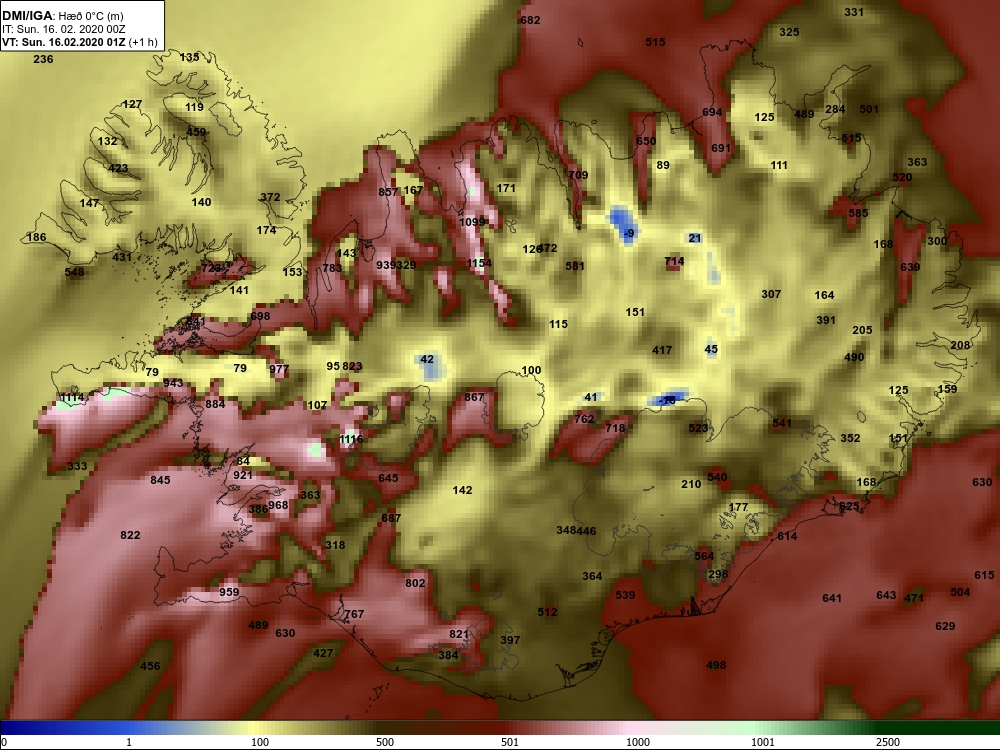This screenshot has height=750, width=1000.
Task: Click the 694 height value
Action: point(712,113)
